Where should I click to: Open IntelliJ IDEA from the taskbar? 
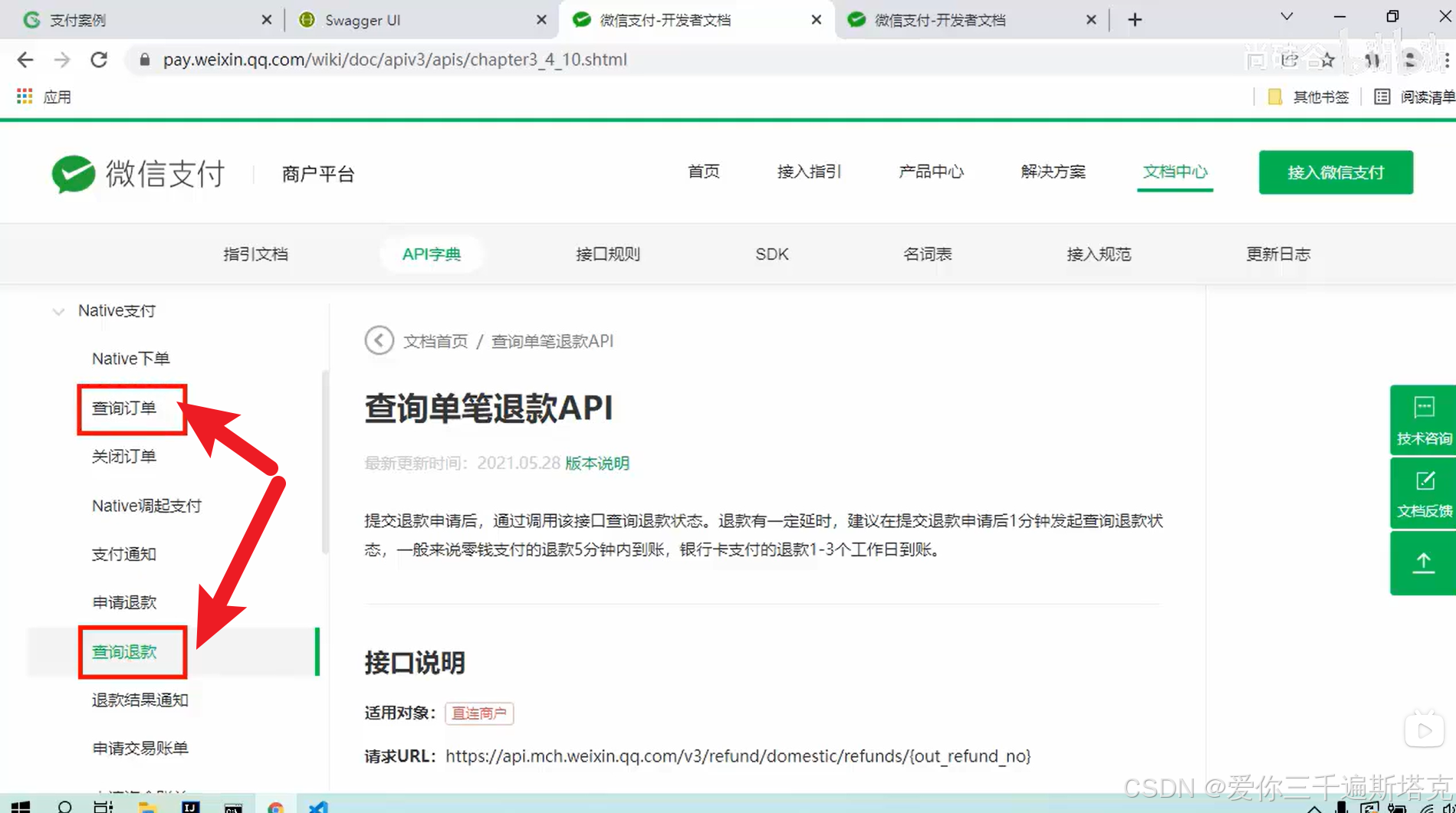[x=190, y=807]
